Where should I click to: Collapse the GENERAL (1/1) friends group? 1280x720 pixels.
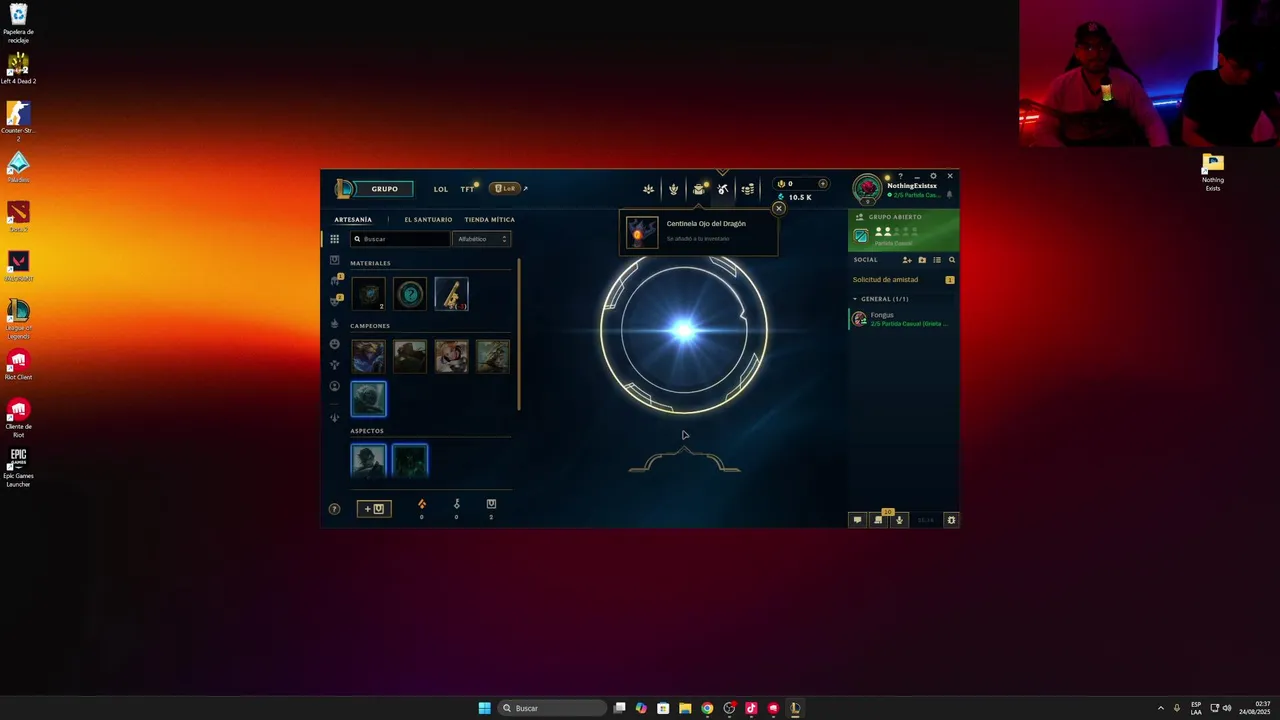pos(881,299)
